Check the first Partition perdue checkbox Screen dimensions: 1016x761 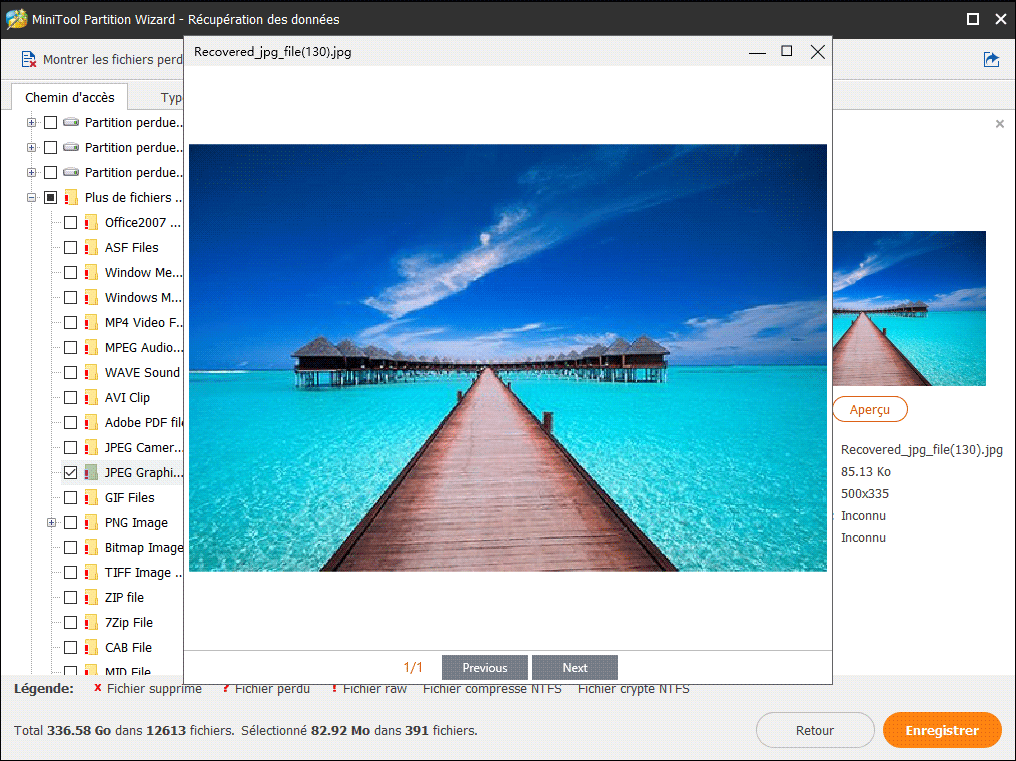point(51,123)
